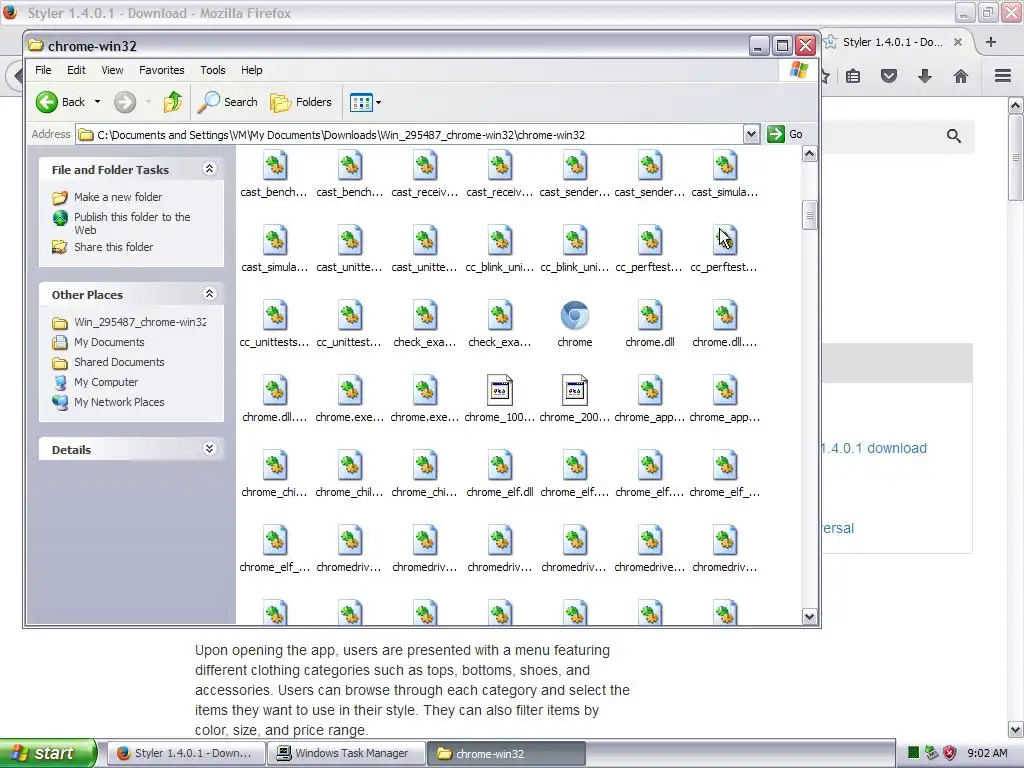Click Firefox Pocket icon
The image size is (1024, 768).
(889, 76)
